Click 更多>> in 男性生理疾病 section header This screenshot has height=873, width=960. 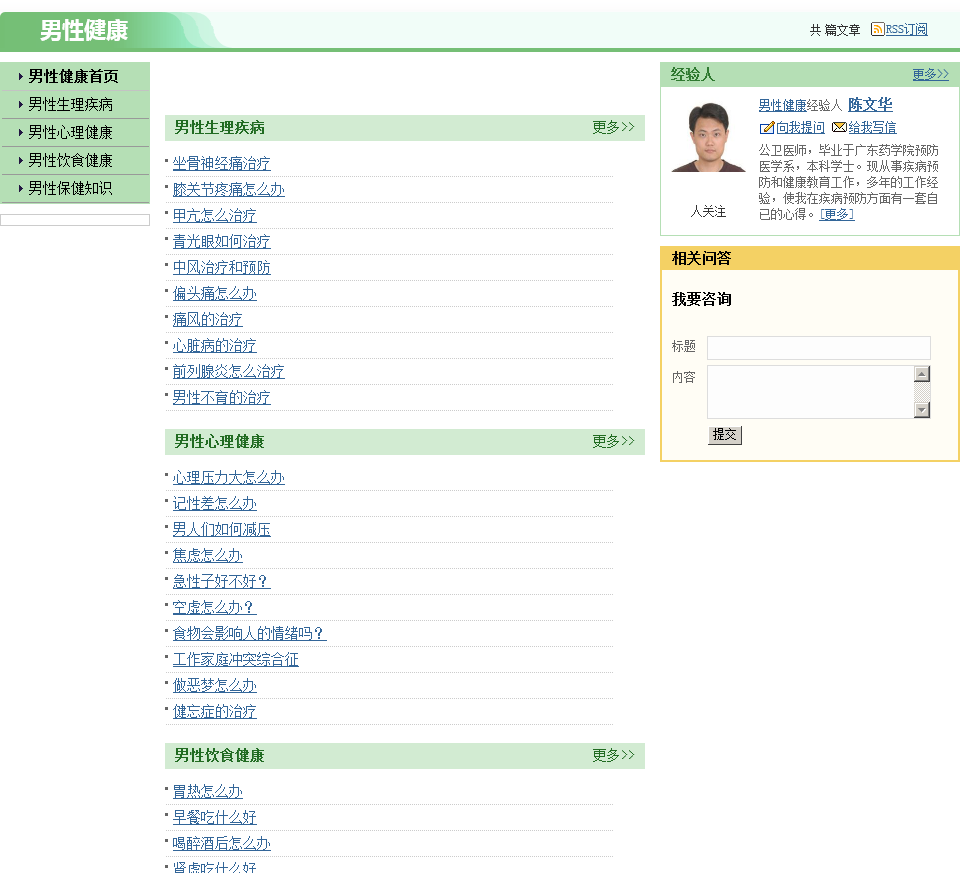613,127
